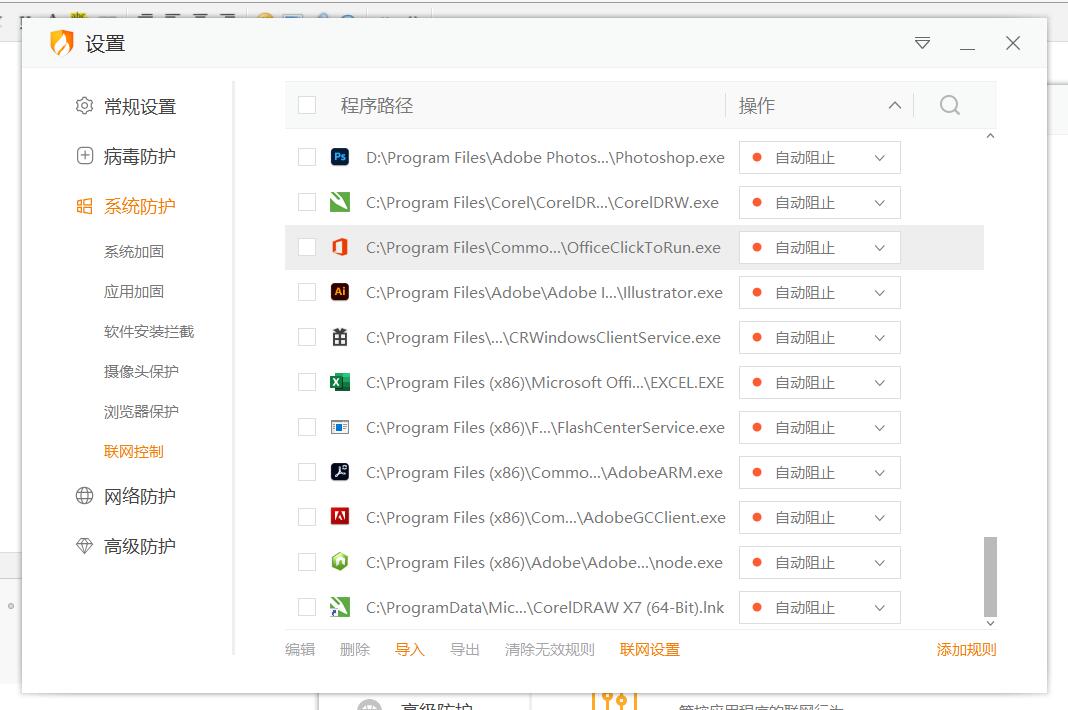Click the AdobeGCClient.exe red icon
Viewport: 1068px width, 710px height.
[x=340, y=517]
